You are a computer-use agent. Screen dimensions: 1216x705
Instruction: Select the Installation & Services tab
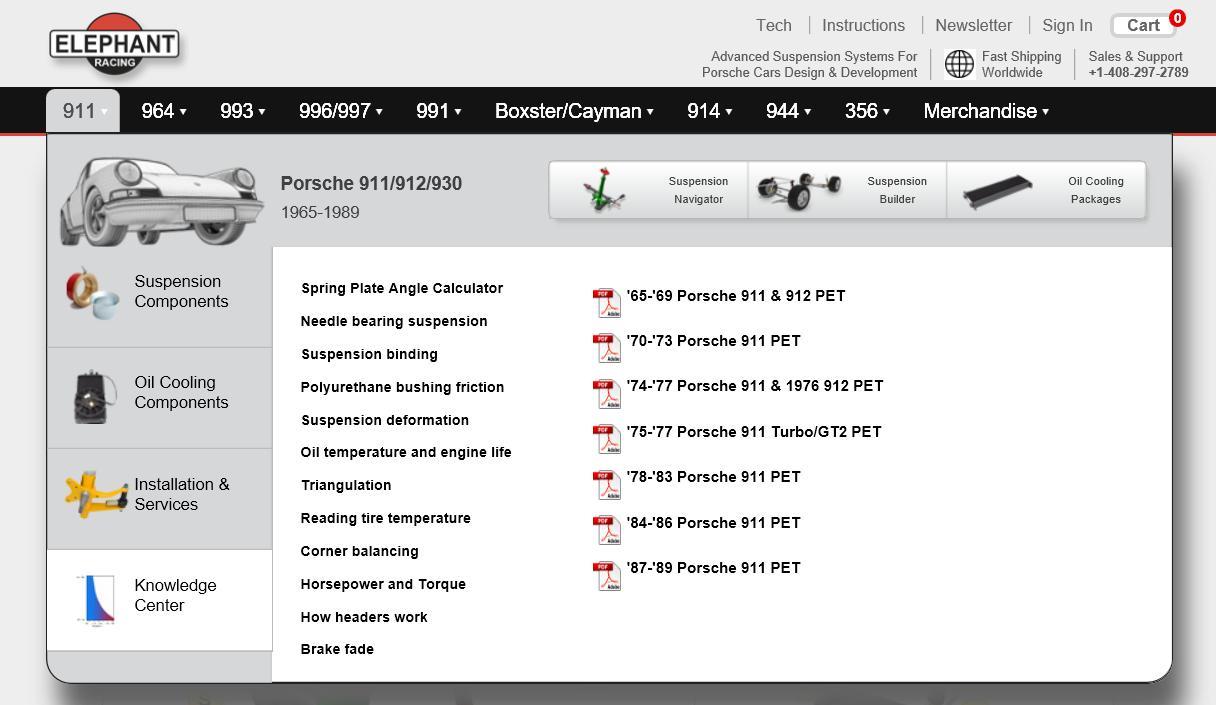pos(160,499)
